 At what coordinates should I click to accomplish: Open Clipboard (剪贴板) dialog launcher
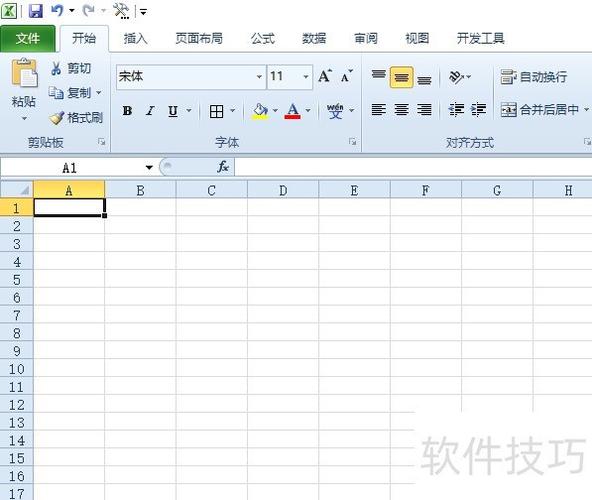pos(101,142)
